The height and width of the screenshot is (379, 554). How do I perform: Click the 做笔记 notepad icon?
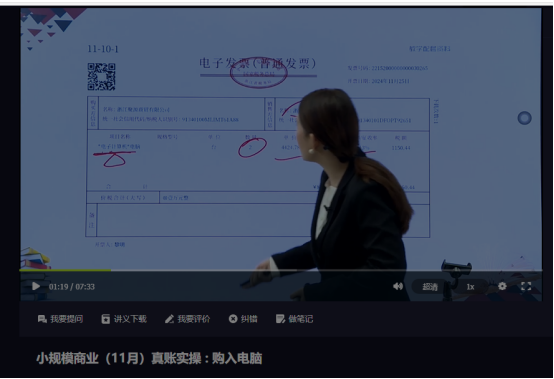point(281,319)
